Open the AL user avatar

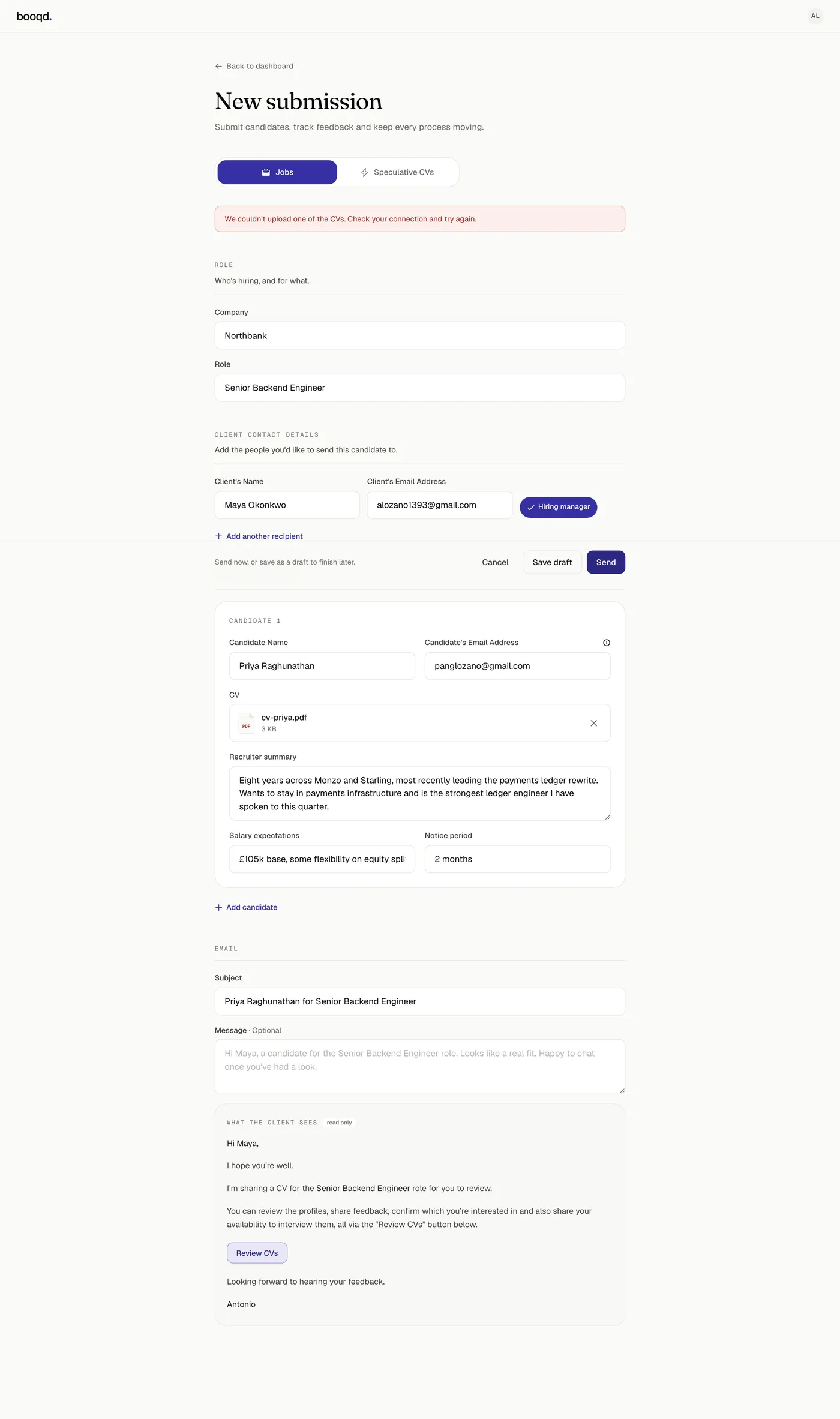815,16
